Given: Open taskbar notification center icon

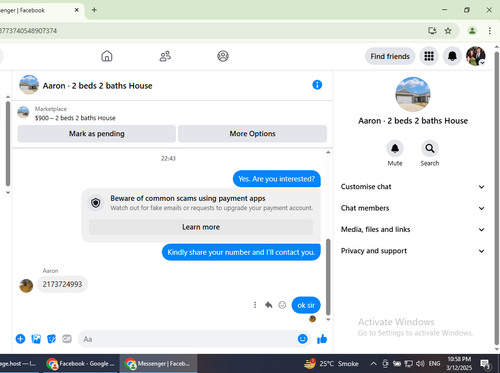Looking at the screenshot, I should click(485, 364).
